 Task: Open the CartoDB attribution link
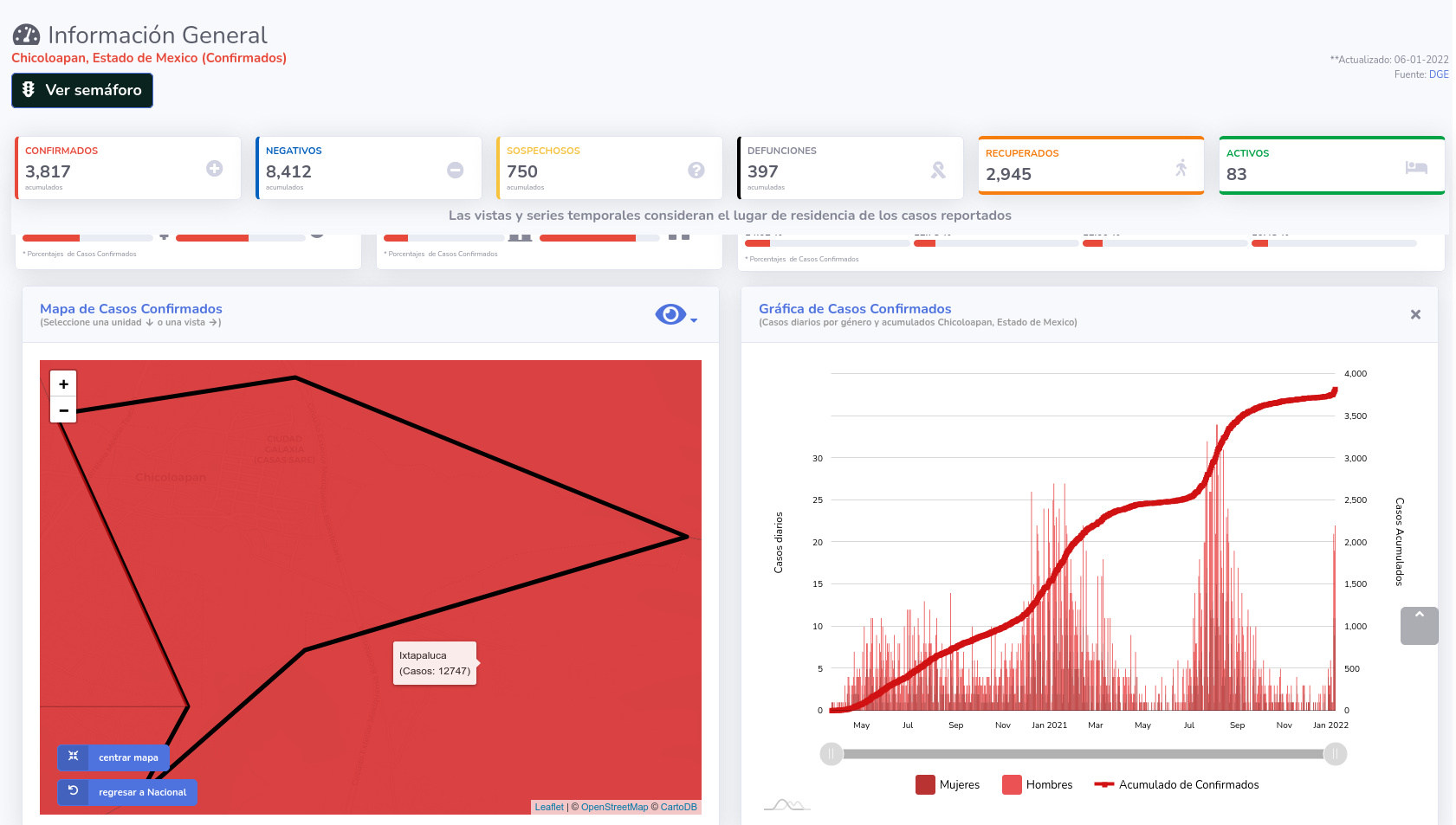(678, 807)
